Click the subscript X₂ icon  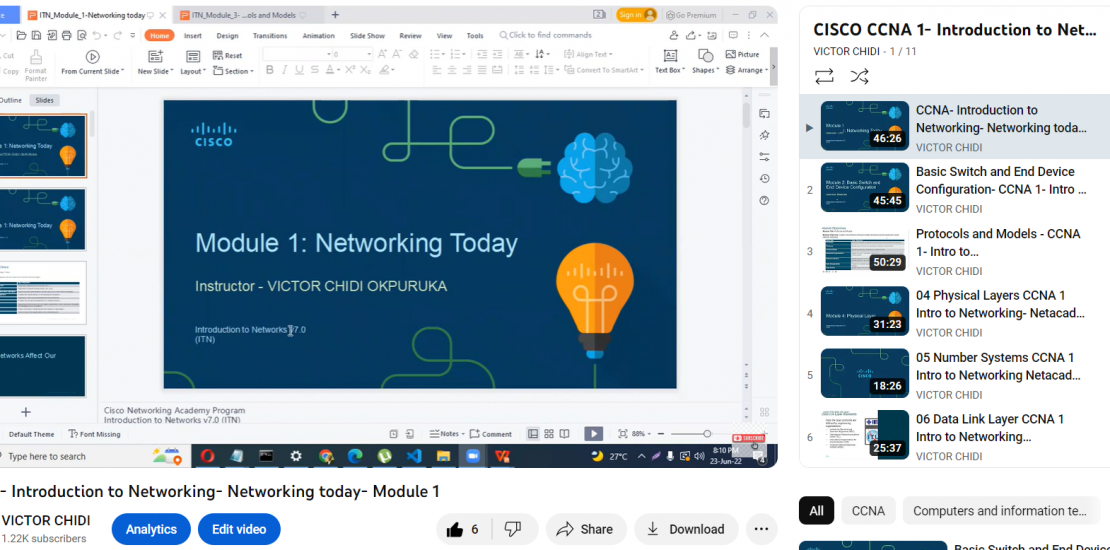point(365,69)
